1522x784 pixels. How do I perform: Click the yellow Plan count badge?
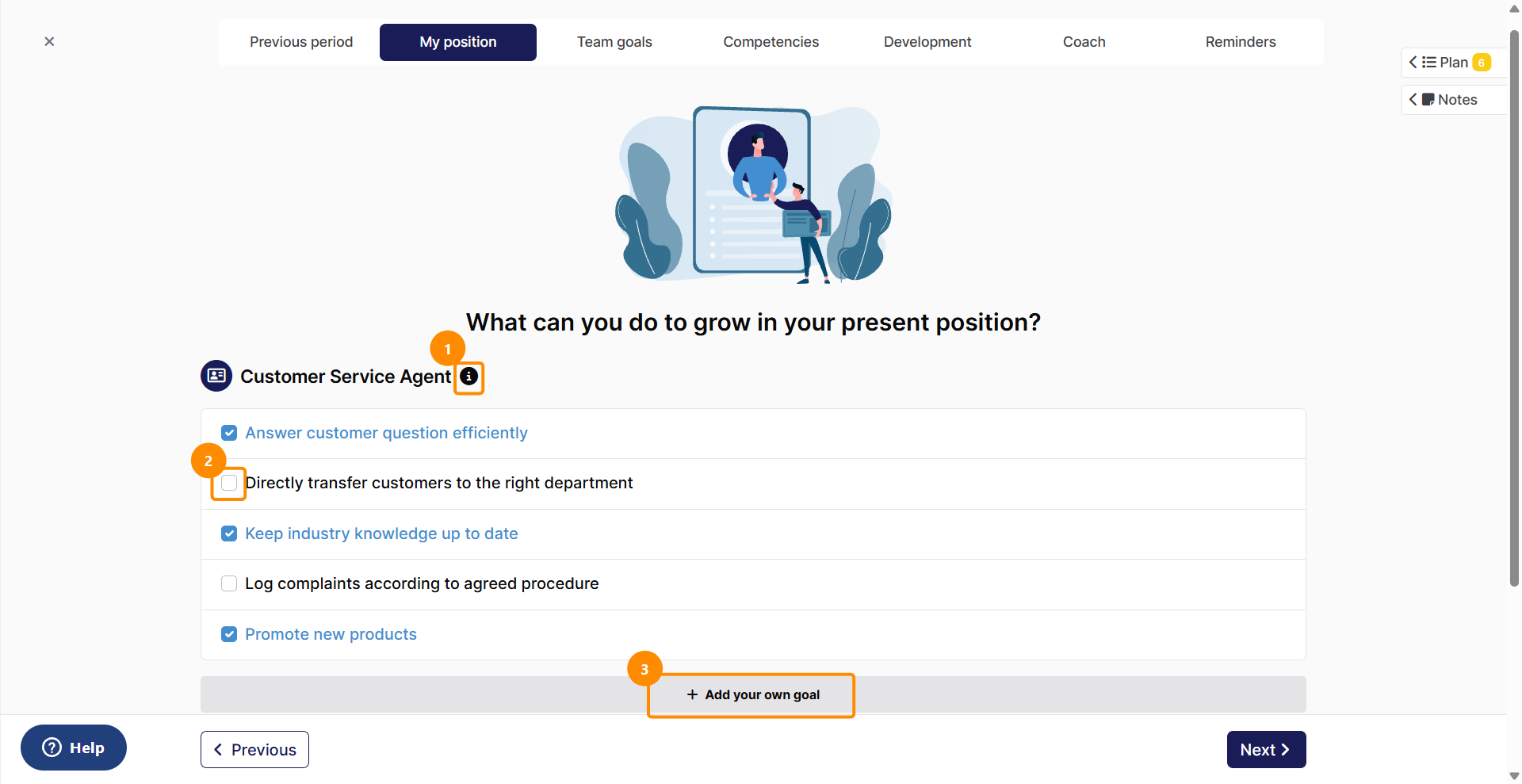tap(1481, 63)
